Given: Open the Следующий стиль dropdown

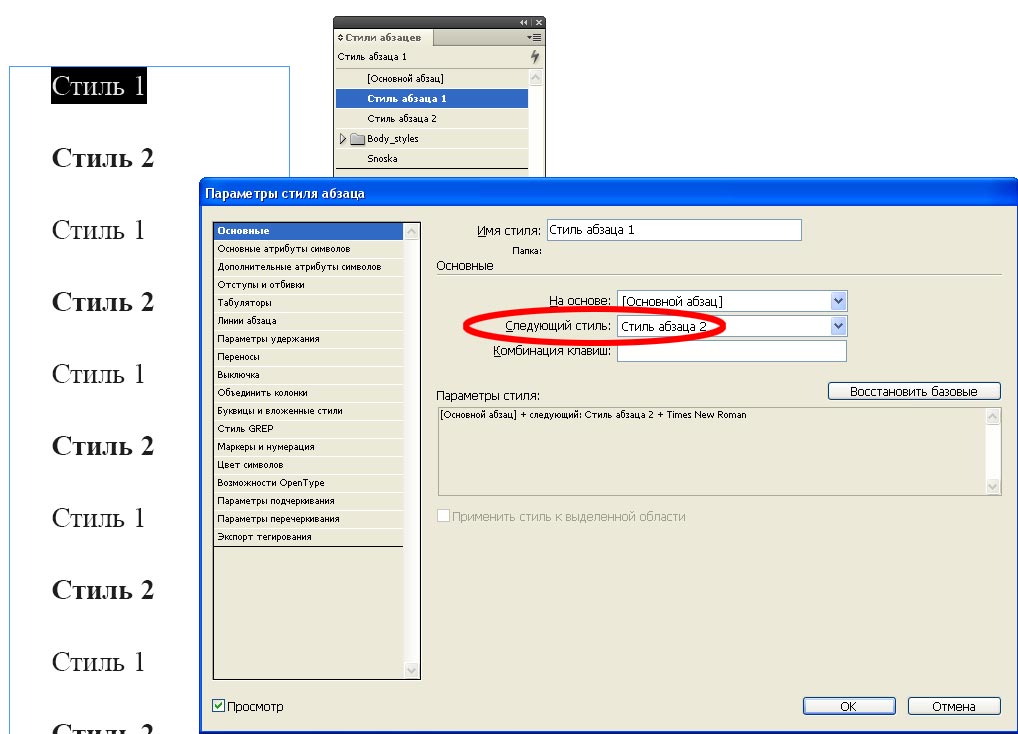Looking at the screenshot, I should click(838, 326).
